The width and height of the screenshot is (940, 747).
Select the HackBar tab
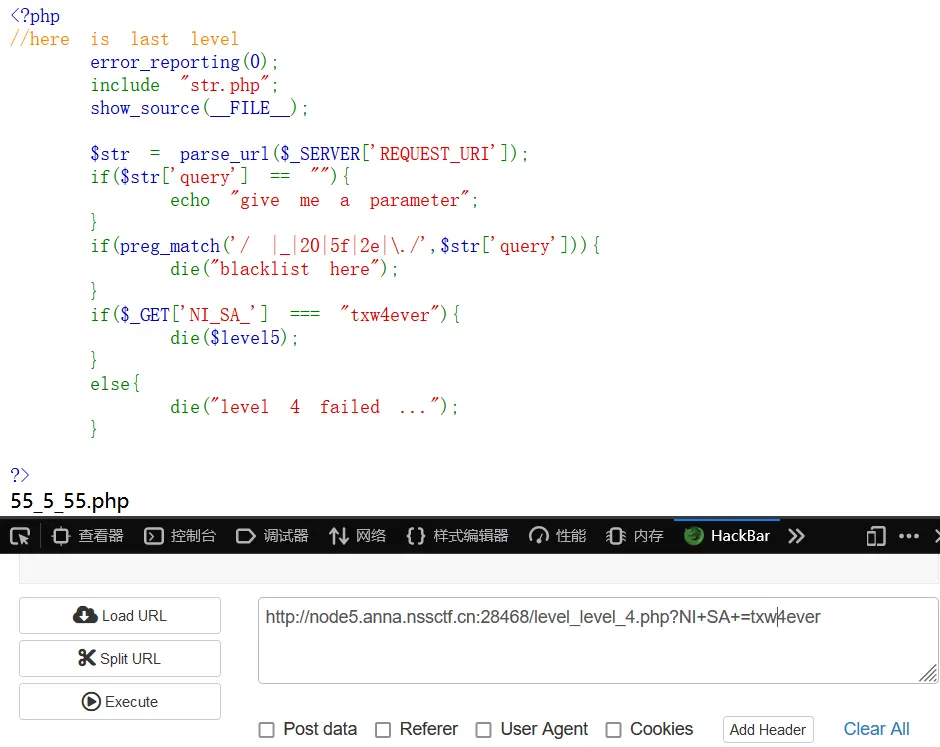pyautogui.click(x=727, y=536)
